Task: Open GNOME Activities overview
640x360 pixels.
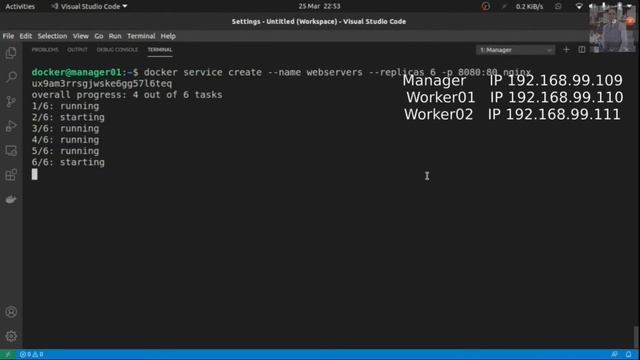Action: pyautogui.click(x=20, y=6)
